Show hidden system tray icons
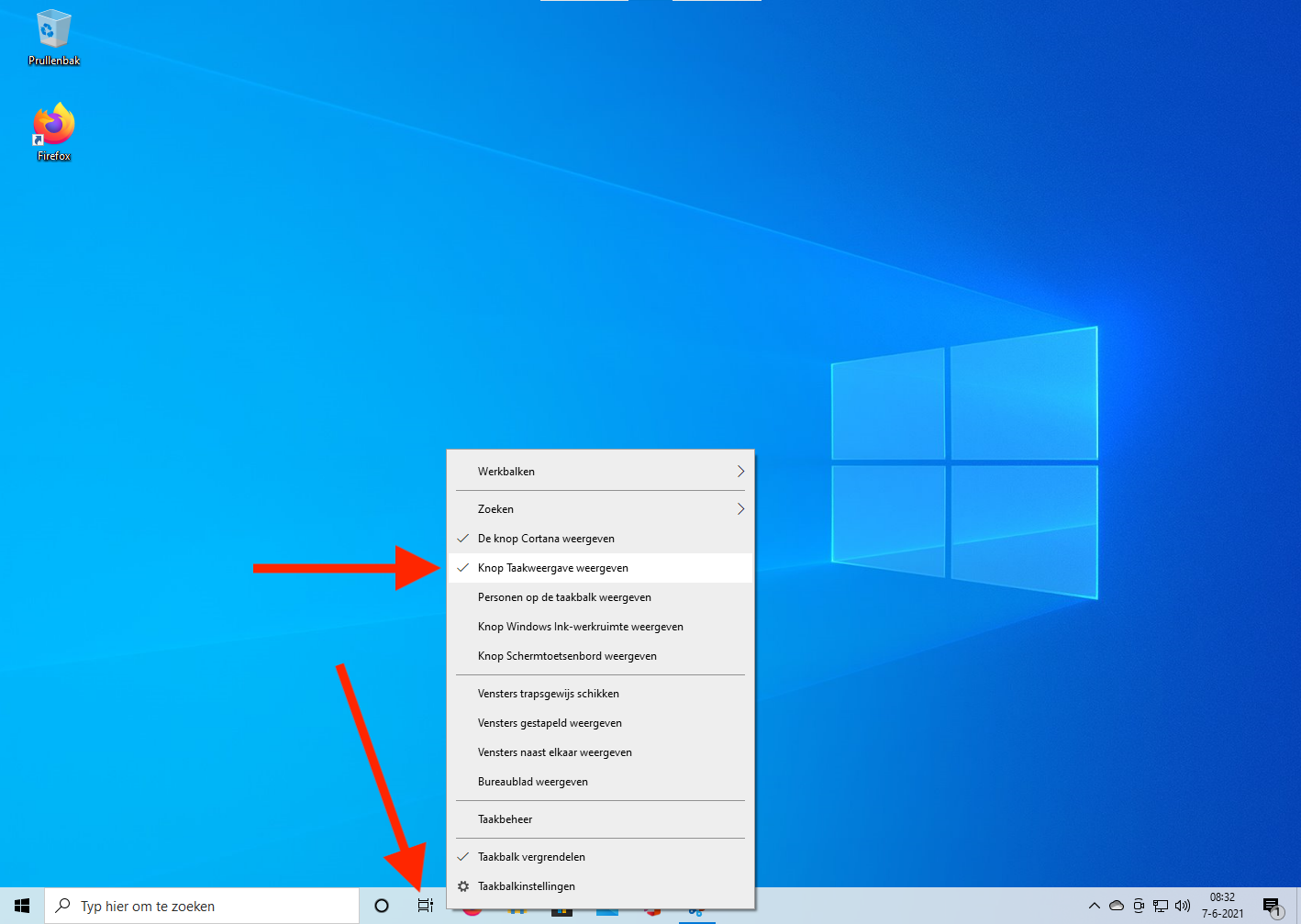This screenshot has width=1301, height=924. [1094, 906]
